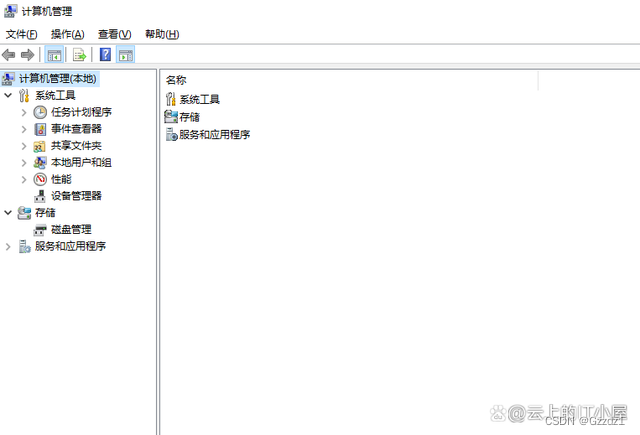Click the Forward arrow toolbar icon
This screenshot has width=640, height=435.
pos(27,55)
